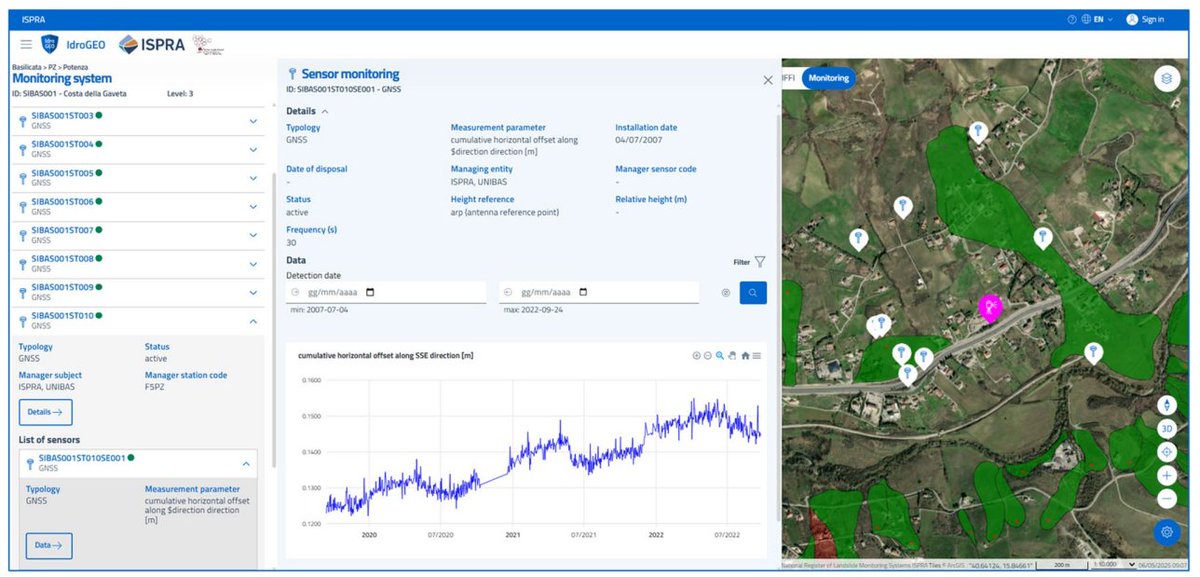Open the navigation hamburger menu
This screenshot has width=1200, height=577.
pyautogui.click(x=27, y=44)
